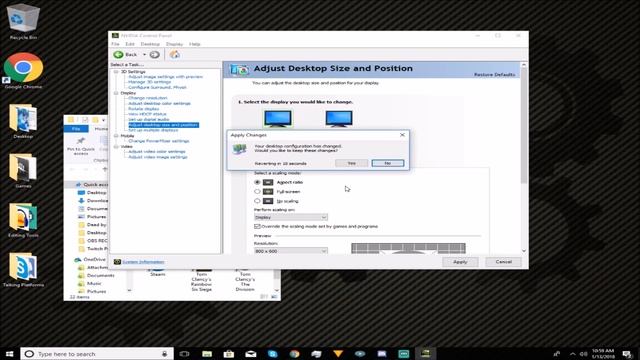Image resolution: width=640 pixels, height=360 pixels.
Task: Open the System Information link
Action: coord(143,262)
